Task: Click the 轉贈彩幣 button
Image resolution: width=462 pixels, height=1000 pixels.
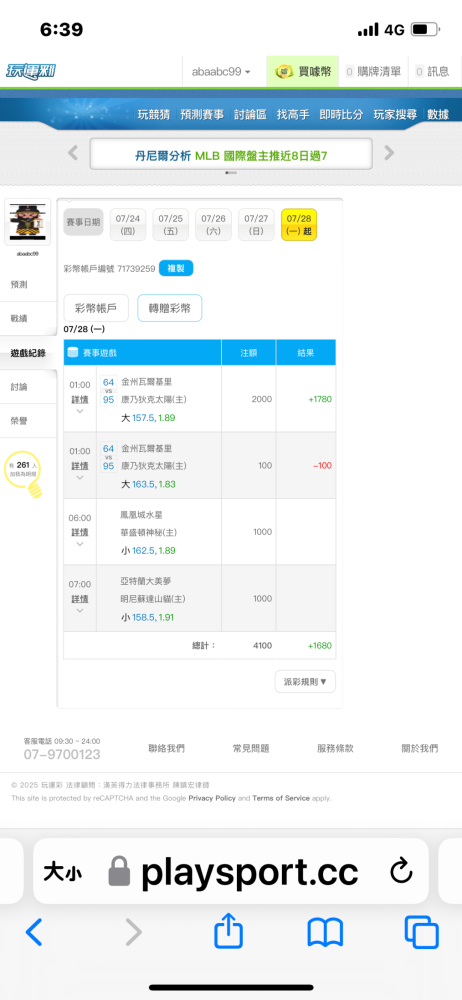Action: click(170, 308)
